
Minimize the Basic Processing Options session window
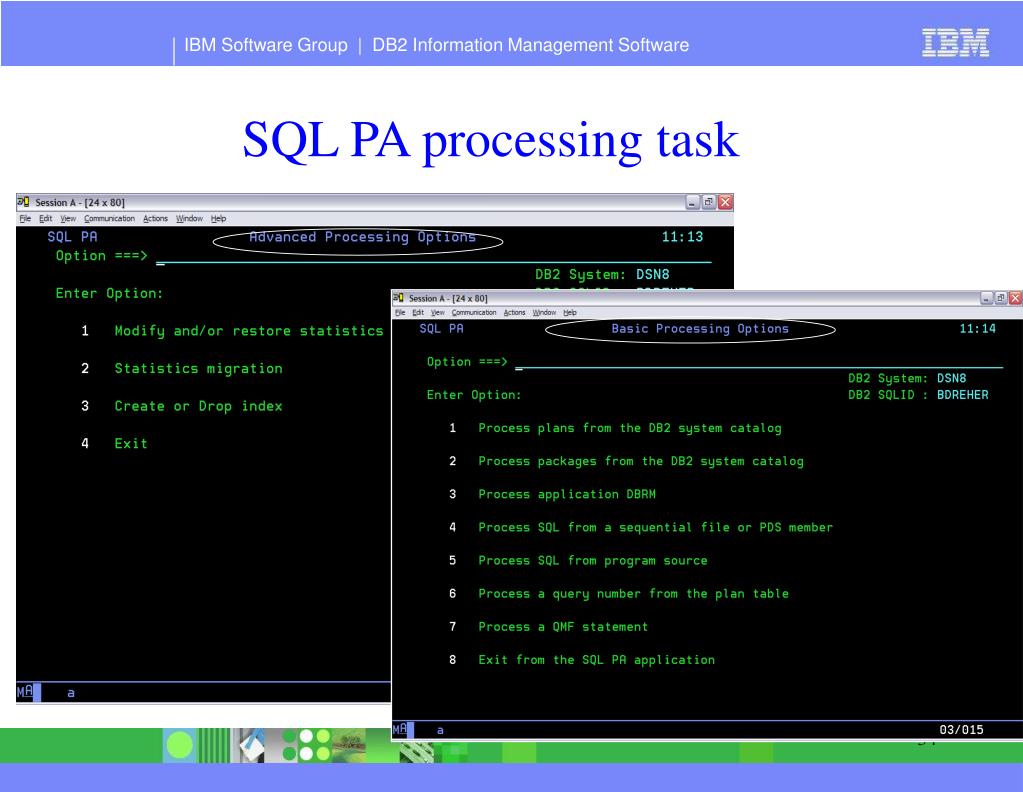(x=986, y=298)
